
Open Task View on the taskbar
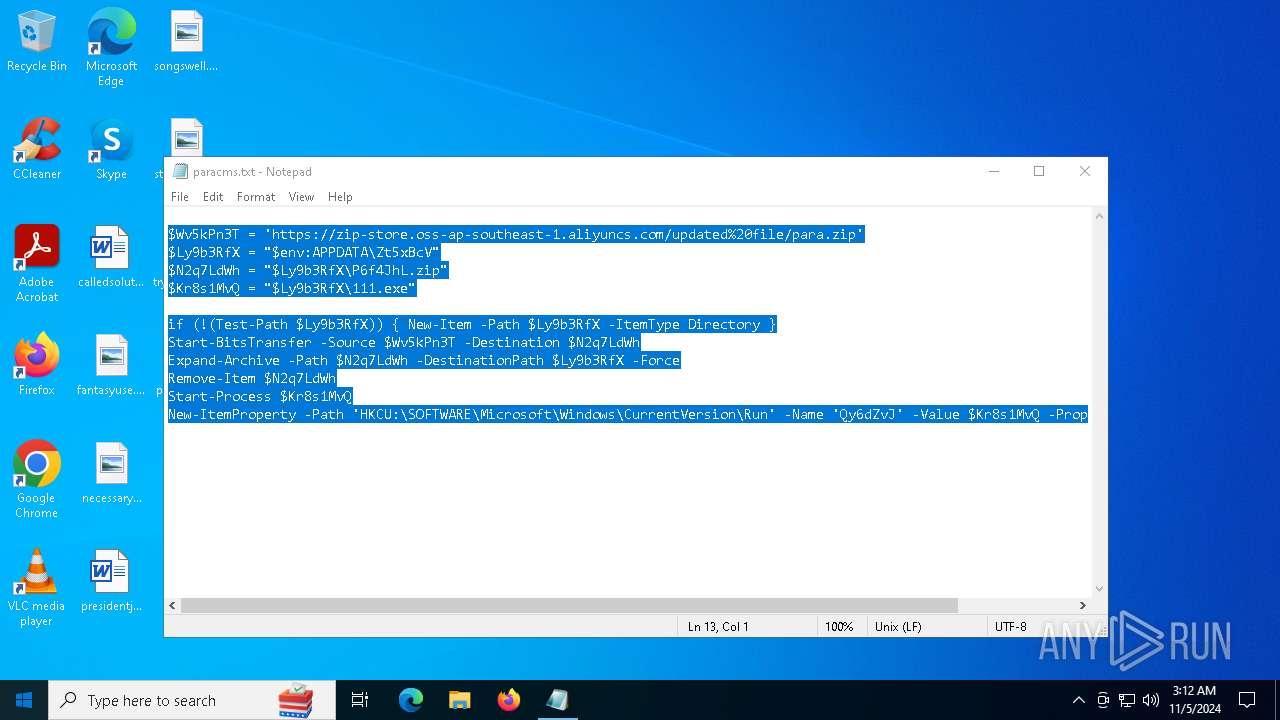(x=360, y=700)
